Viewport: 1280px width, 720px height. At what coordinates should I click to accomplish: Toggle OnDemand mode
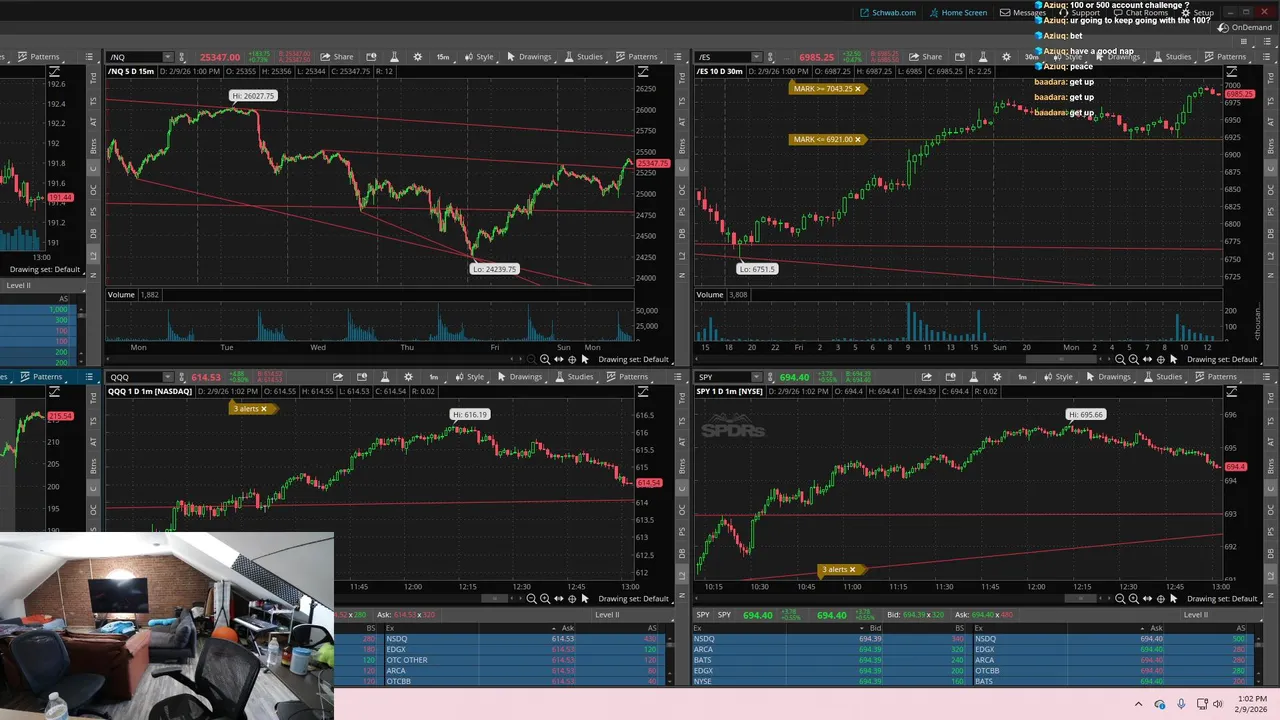pyautogui.click(x=1245, y=28)
